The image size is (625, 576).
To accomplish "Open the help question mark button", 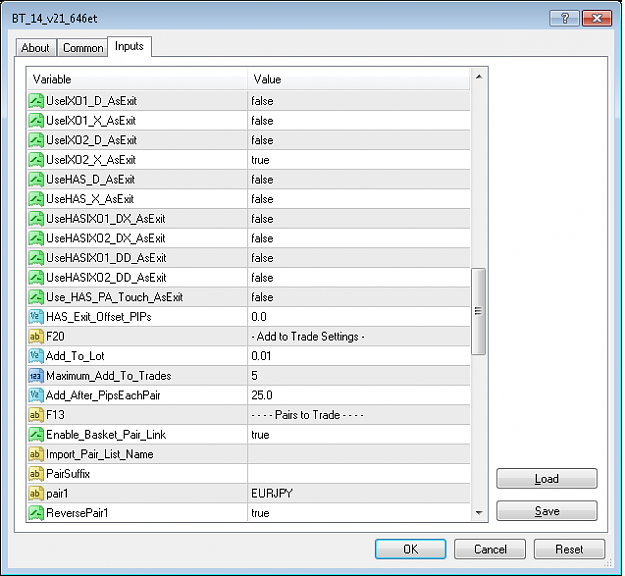I will 564,18.
